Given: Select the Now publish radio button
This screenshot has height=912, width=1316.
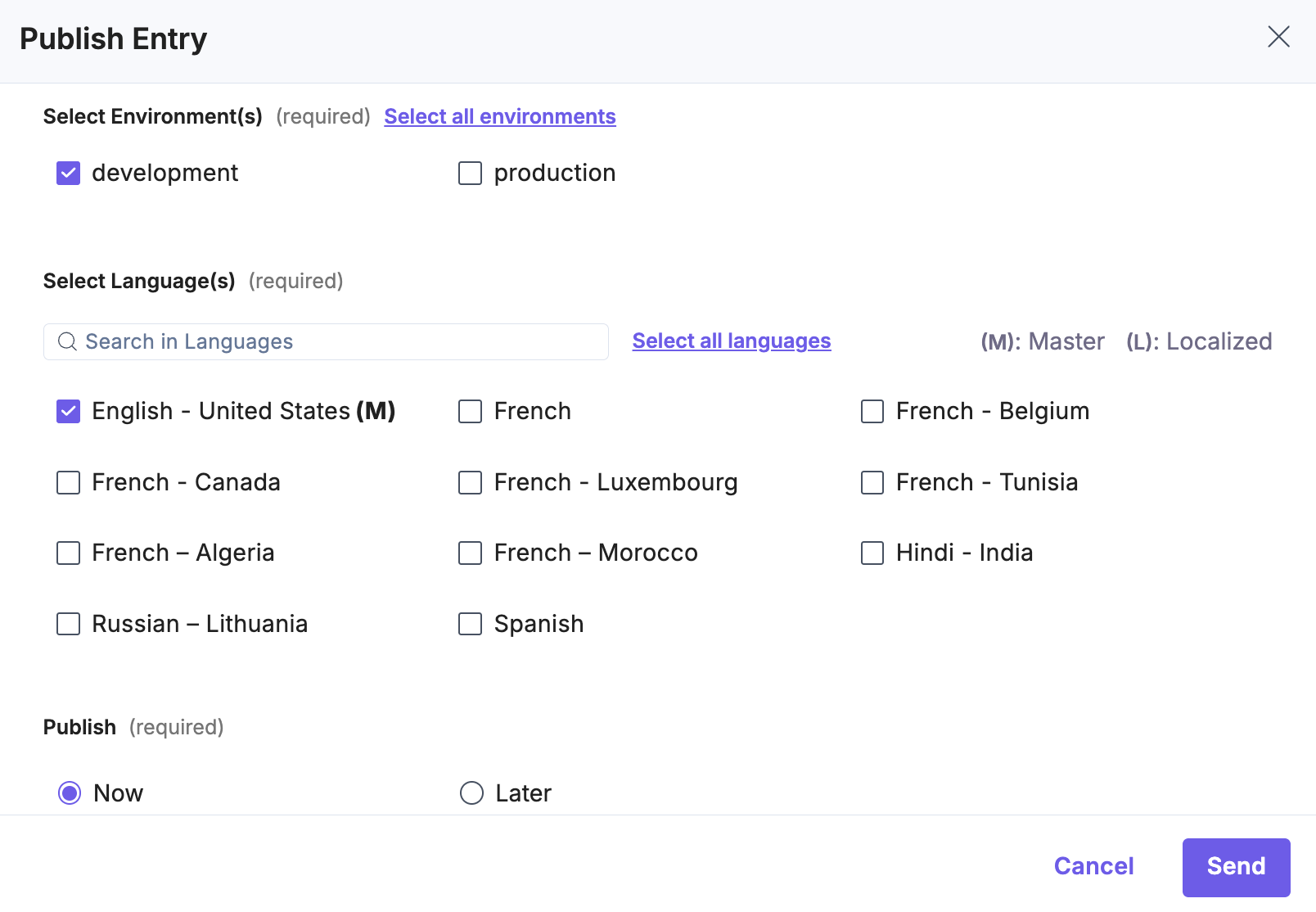Looking at the screenshot, I should [70, 793].
